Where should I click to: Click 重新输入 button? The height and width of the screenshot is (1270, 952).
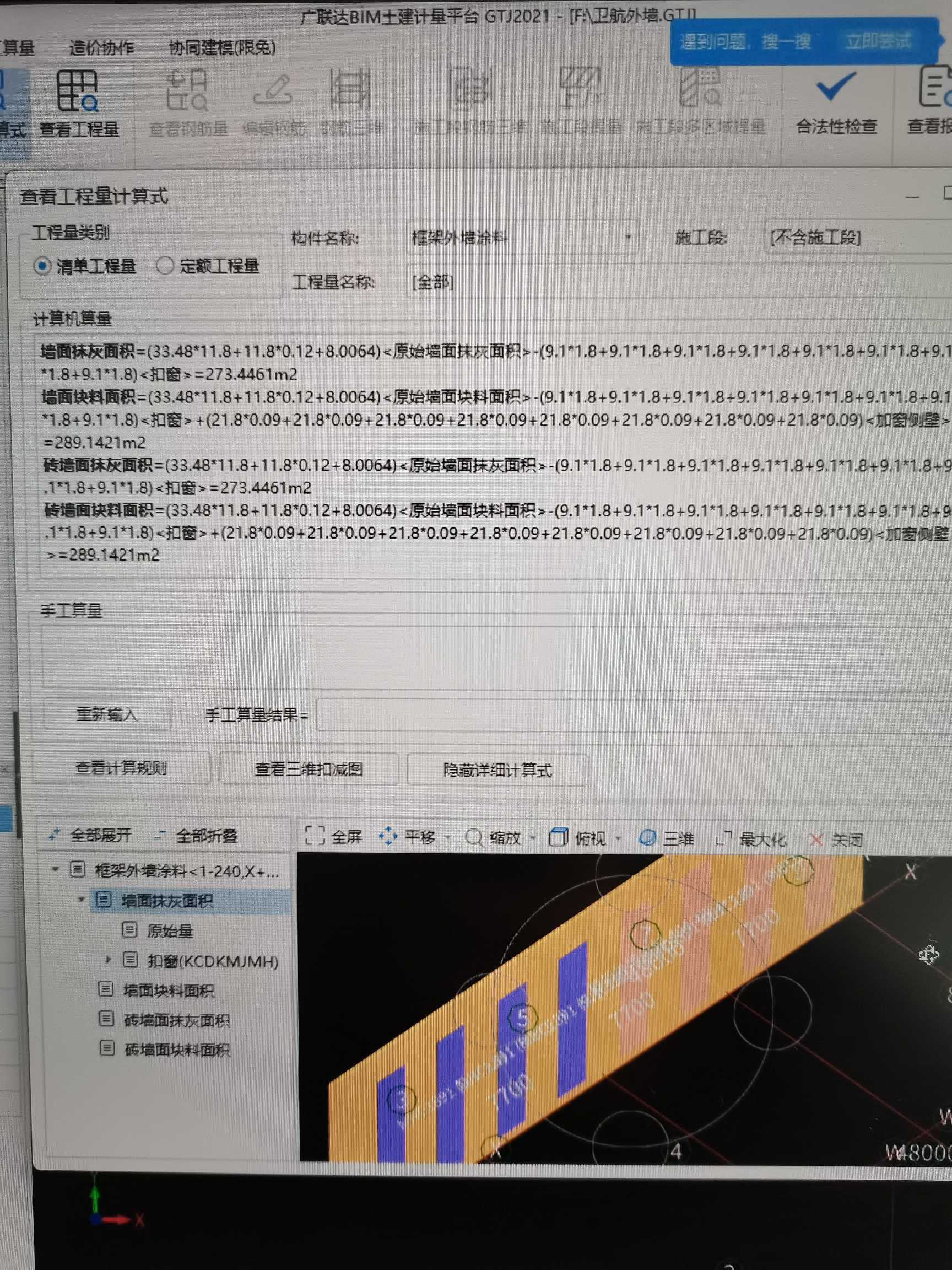(107, 714)
